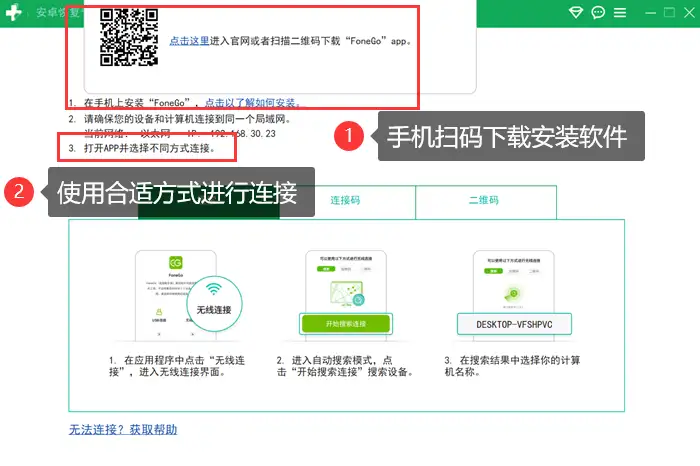Click the FoneGo download QR code
The width and height of the screenshot is (700, 466).
[129, 37]
